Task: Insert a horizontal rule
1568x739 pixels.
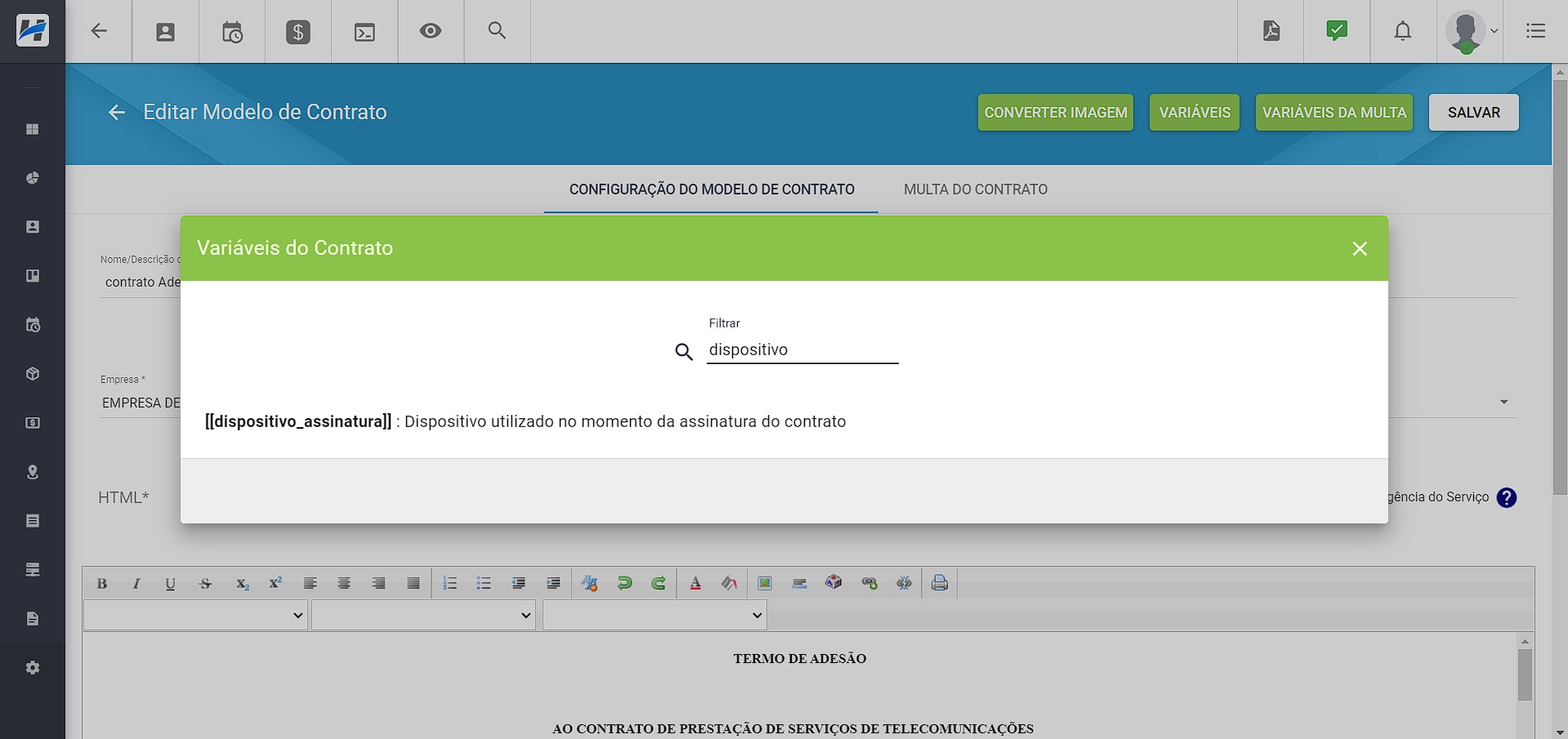Action: point(800,583)
